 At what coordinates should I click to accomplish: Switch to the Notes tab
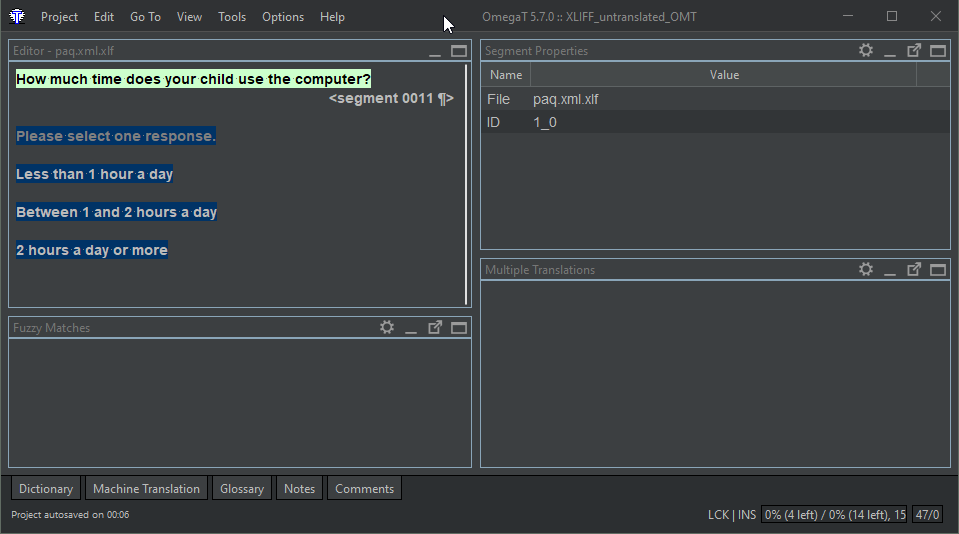pos(299,489)
